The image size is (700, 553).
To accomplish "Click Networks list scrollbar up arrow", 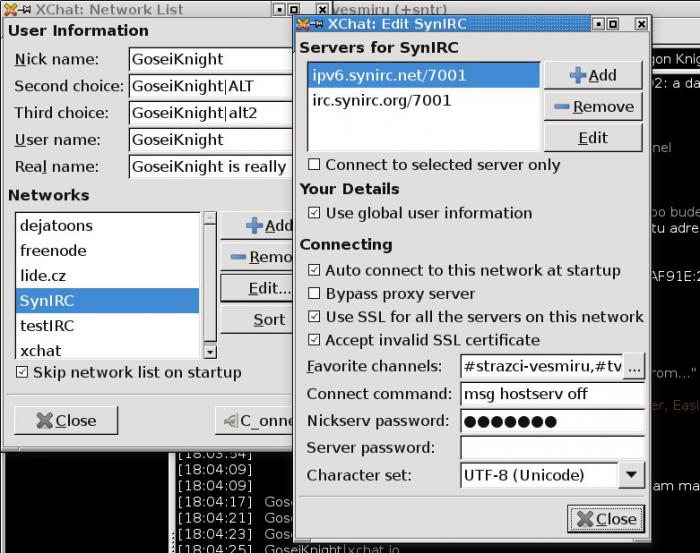I will 210,218.
